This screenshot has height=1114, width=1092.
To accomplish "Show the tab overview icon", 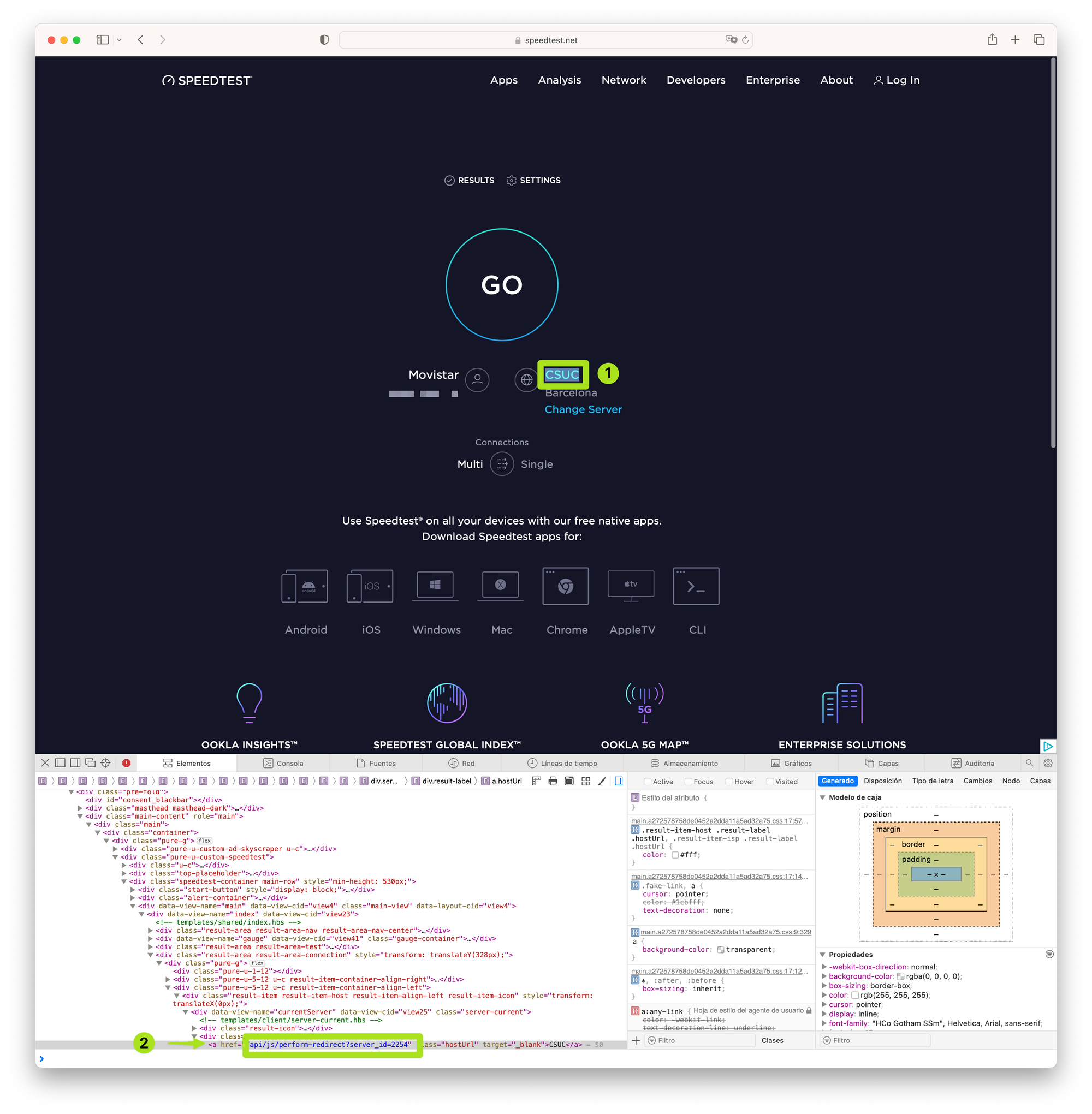I will click(x=1038, y=39).
